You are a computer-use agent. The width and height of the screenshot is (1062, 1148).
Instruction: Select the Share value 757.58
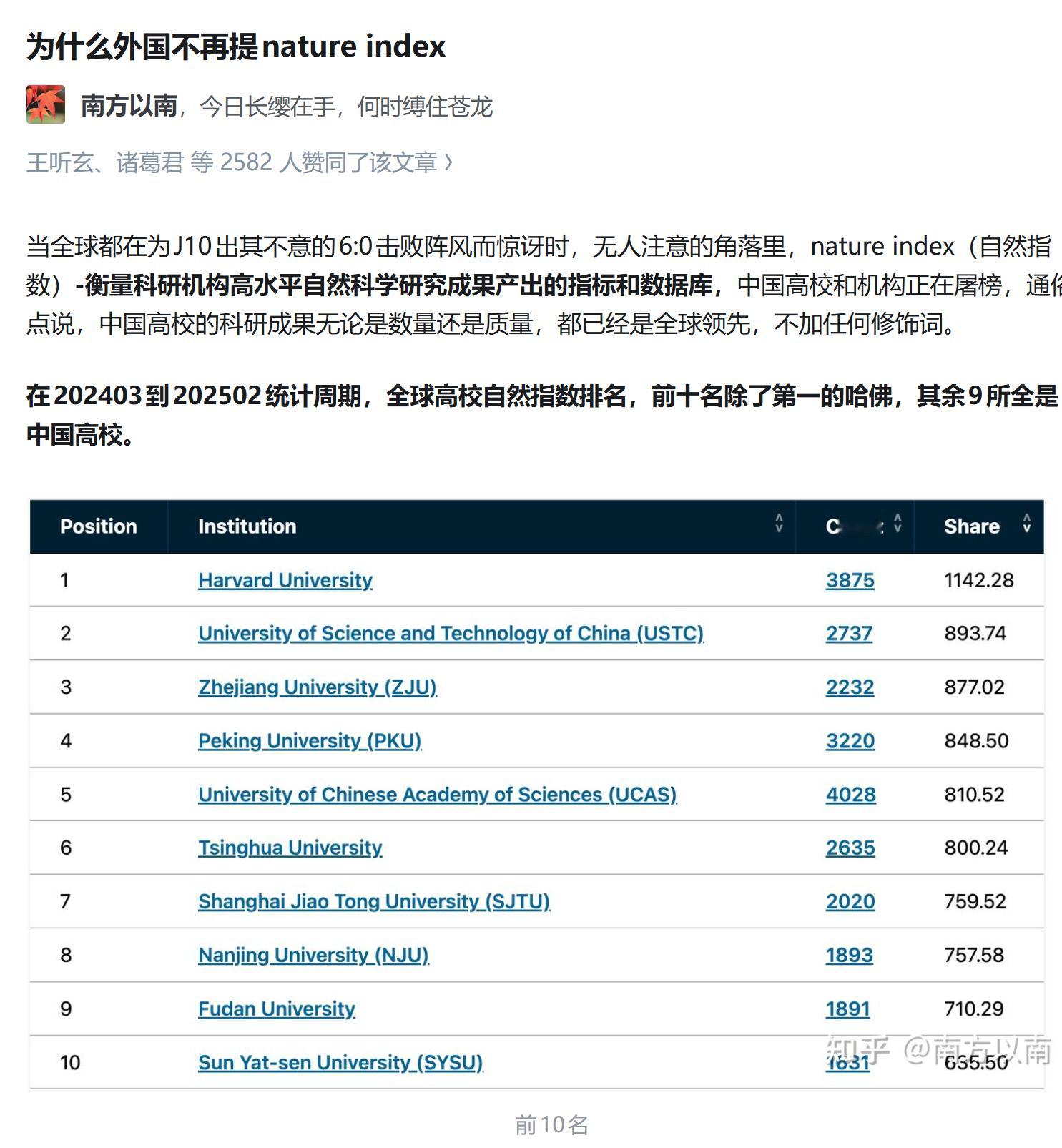coord(974,955)
